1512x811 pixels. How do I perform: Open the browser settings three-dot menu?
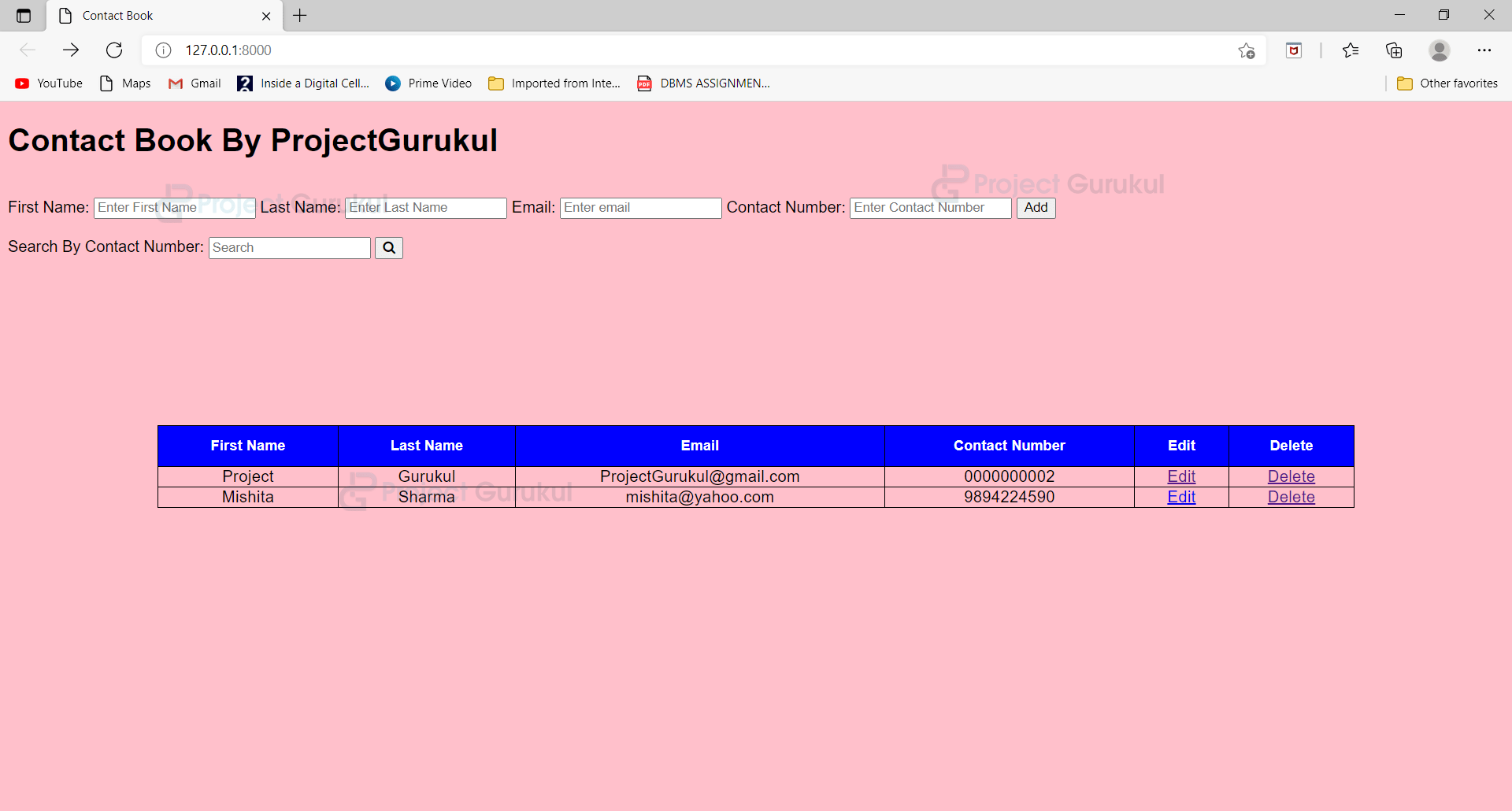[x=1486, y=50]
